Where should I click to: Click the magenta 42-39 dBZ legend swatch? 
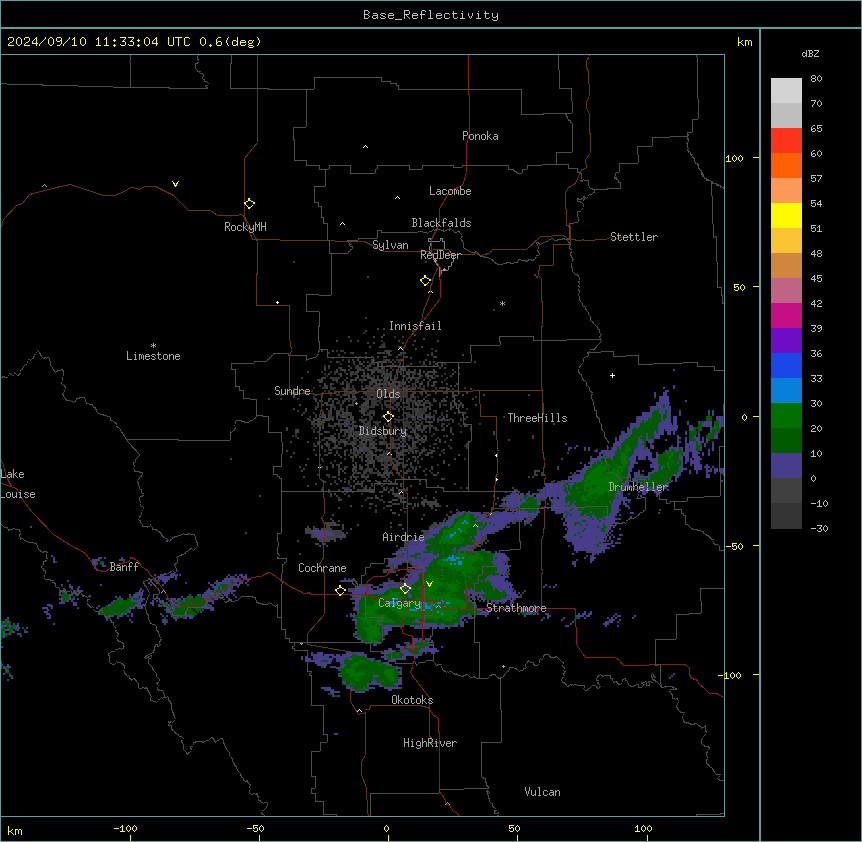(x=786, y=315)
